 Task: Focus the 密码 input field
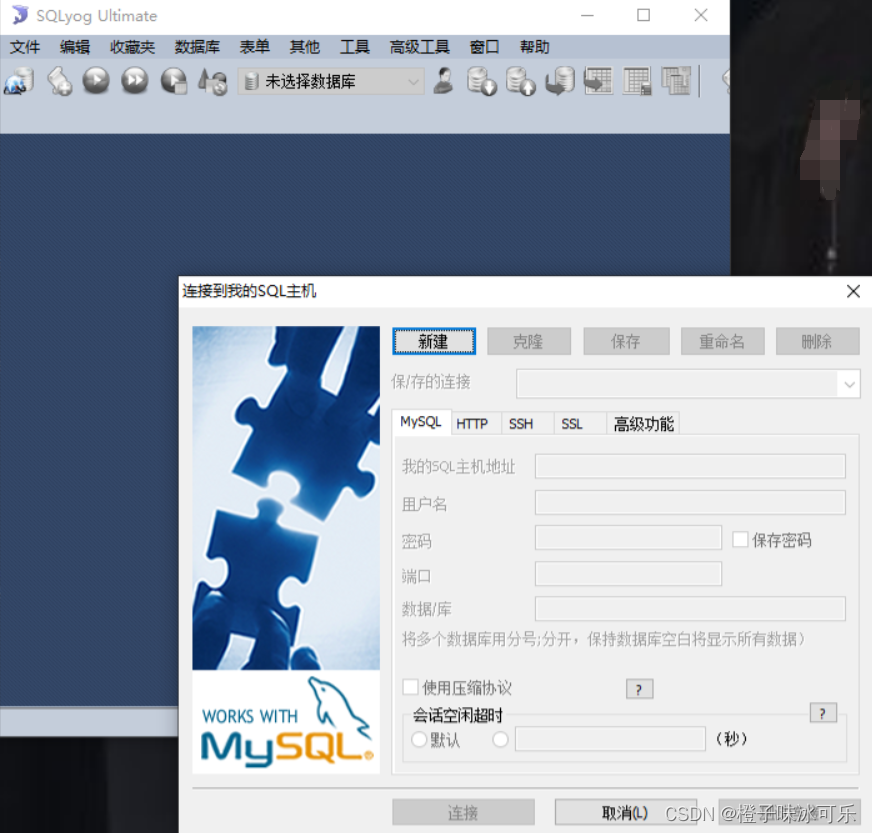coord(628,538)
